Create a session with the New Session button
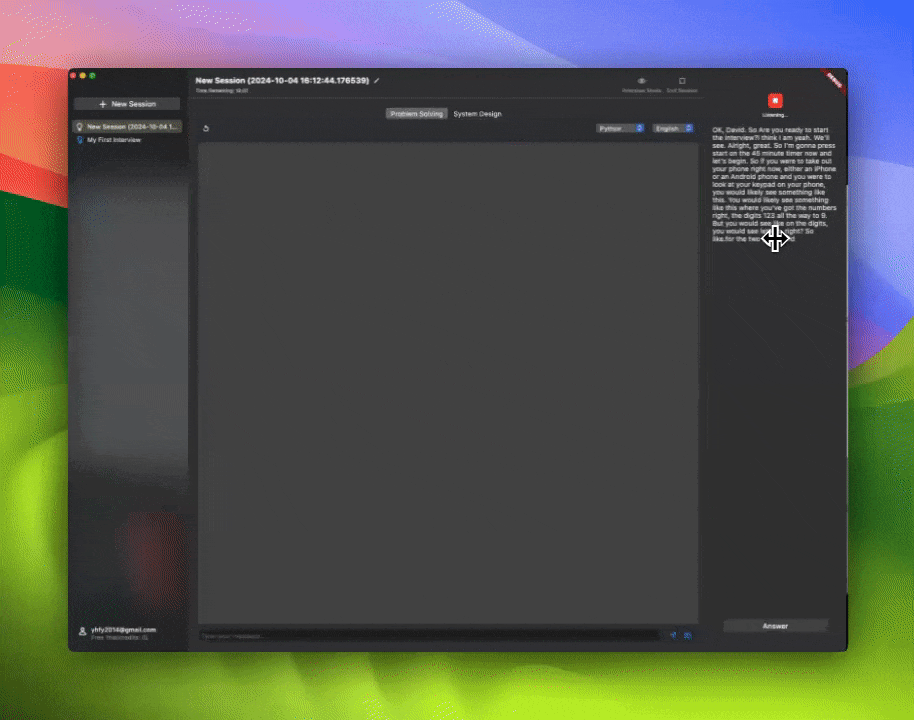This screenshot has width=914, height=720. pos(125,103)
